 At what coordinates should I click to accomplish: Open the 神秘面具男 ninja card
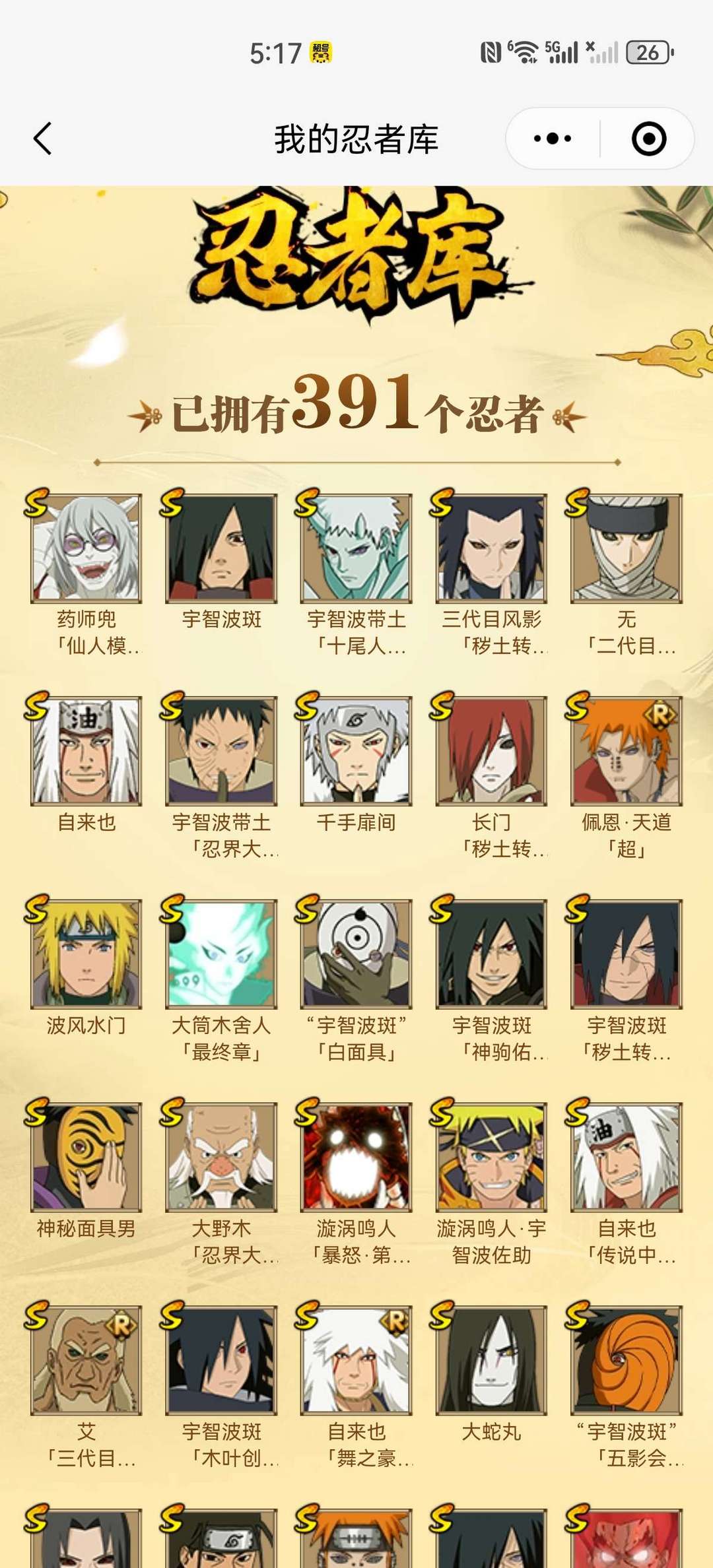coord(86,1157)
